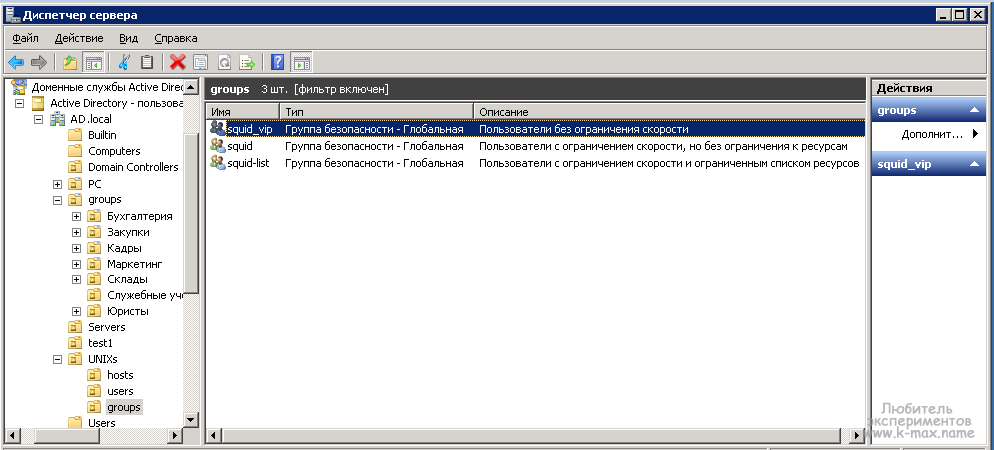Click the Active Directory root tree icon
Viewport: 994px width, 450px height.
tap(20, 87)
